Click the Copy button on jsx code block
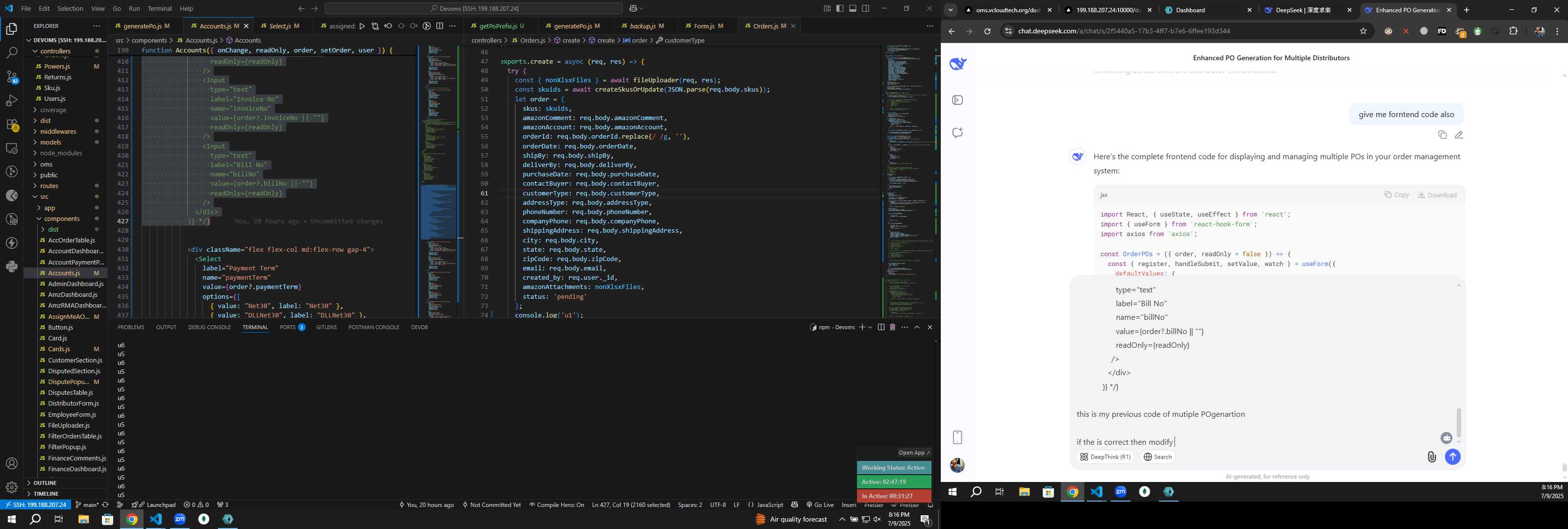The width and height of the screenshot is (1568, 529). (1397, 195)
